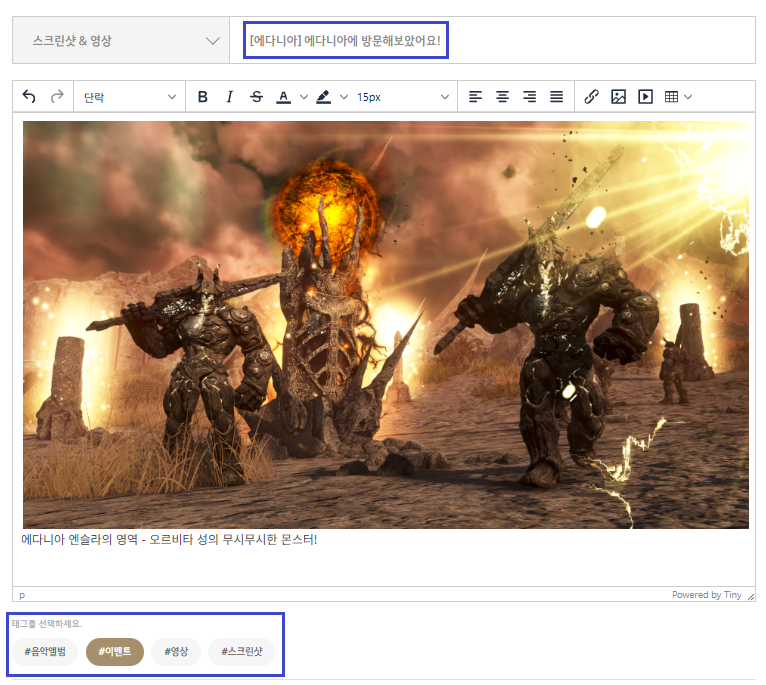This screenshot has width=766, height=685.
Task: Click the caption text 에다니아 엔슬라의 영역
Action: click(x=79, y=539)
